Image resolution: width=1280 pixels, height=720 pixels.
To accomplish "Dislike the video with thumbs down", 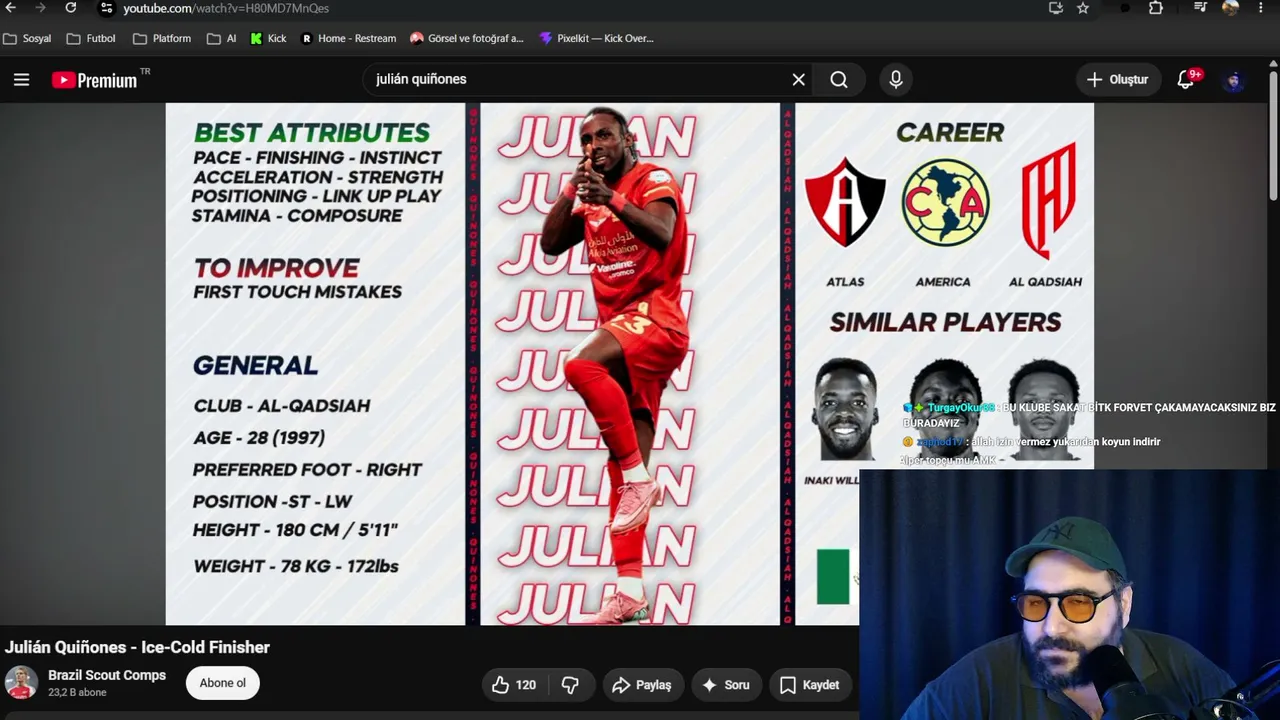I will click(x=571, y=685).
